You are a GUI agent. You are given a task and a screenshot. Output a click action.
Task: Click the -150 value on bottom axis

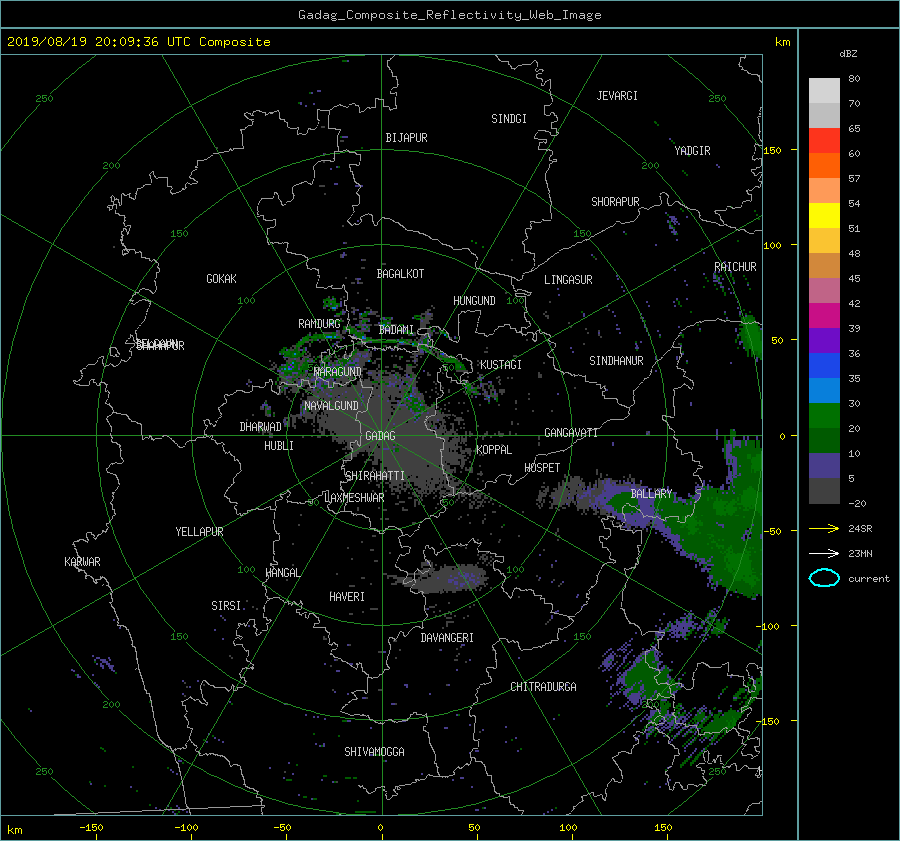point(91,828)
